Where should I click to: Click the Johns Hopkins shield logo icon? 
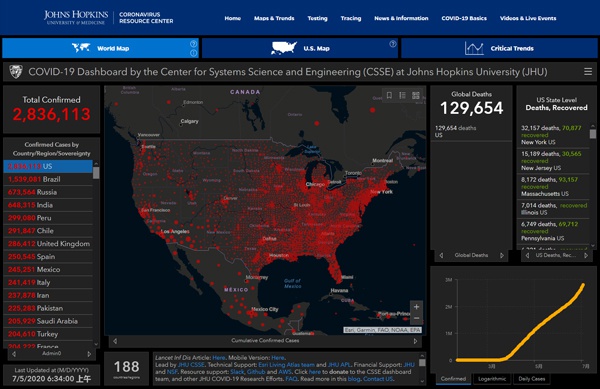pyautogui.click(x=16, y=72)
